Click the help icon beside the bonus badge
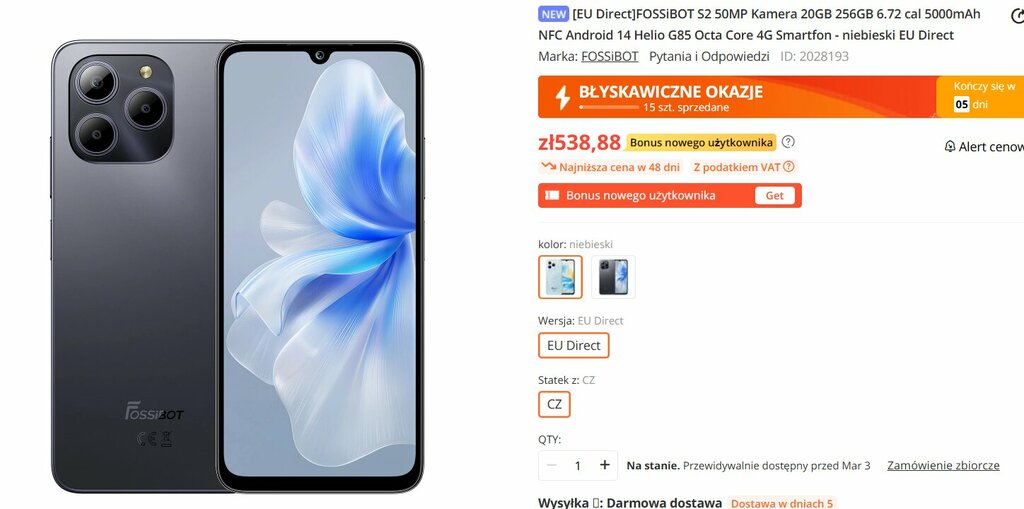This screenshot has width=1024, height=509. pyautogui.click(x=788, y=142)
